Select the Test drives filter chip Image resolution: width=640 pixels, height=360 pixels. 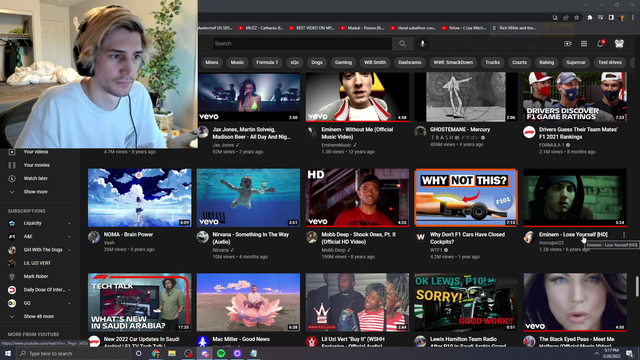(610, 62)
